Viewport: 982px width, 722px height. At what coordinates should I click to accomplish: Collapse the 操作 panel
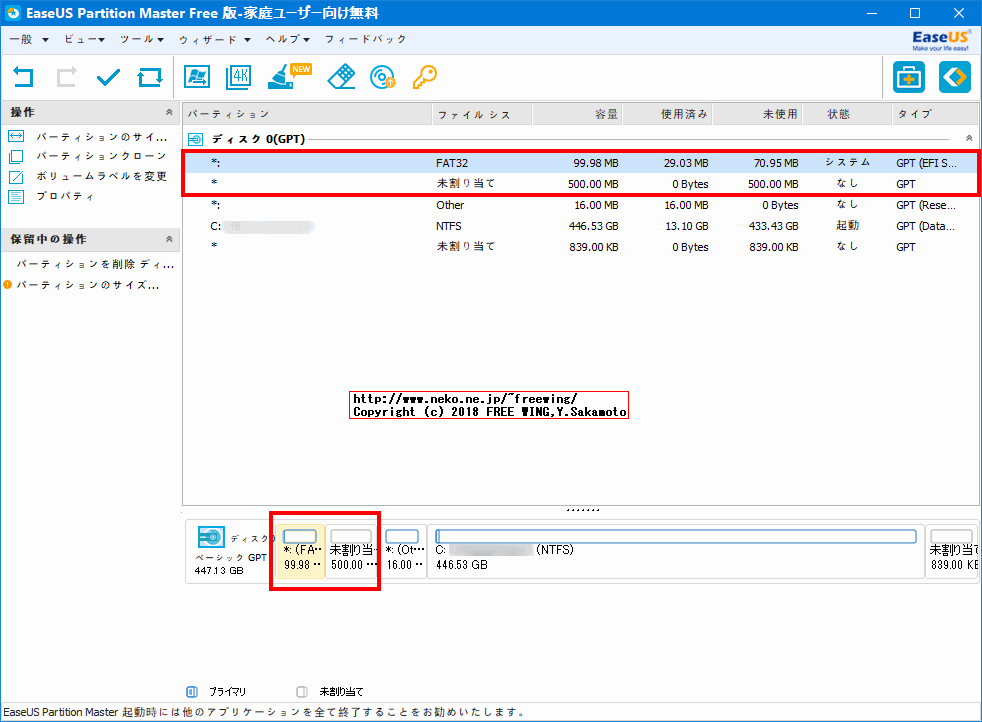coord(168,113)
